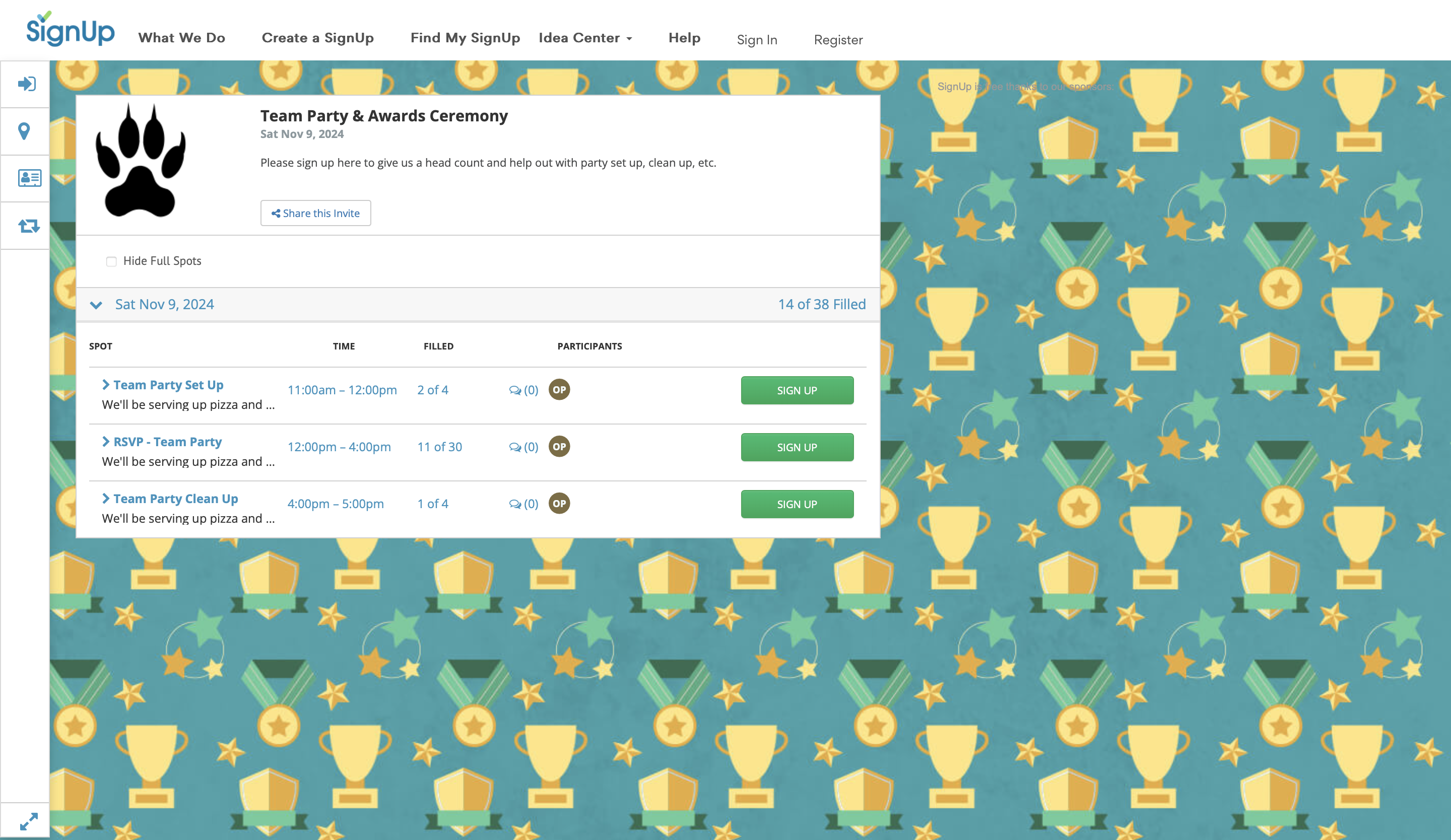The image size is (1451, 840).
Task: Click Find My SignUp in the navigation
Action: (x=465, y=38)
